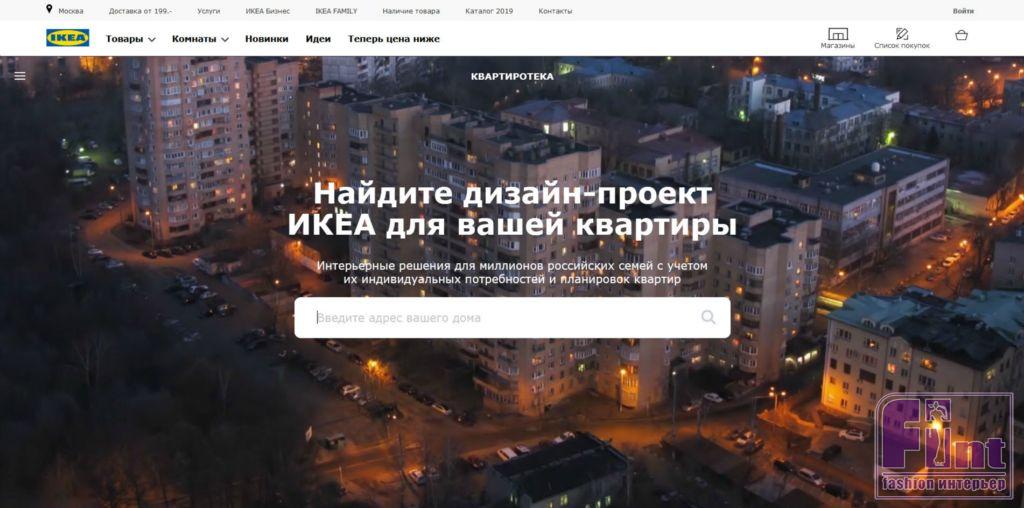
Task: Go to Наличие товара link
Action: [411, 11]
